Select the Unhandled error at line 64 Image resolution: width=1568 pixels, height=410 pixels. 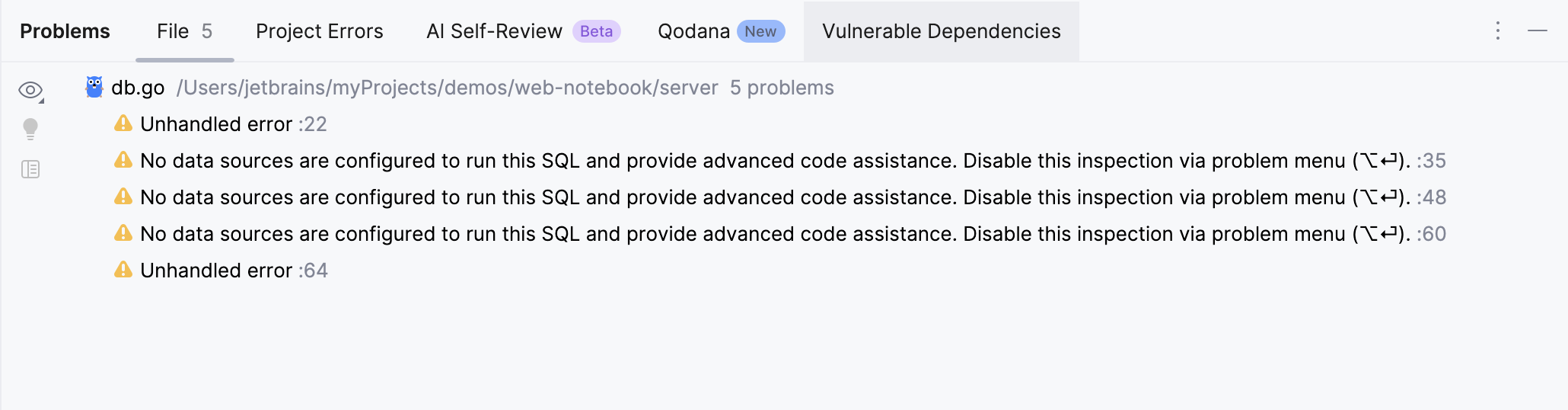tap(216, 271)
